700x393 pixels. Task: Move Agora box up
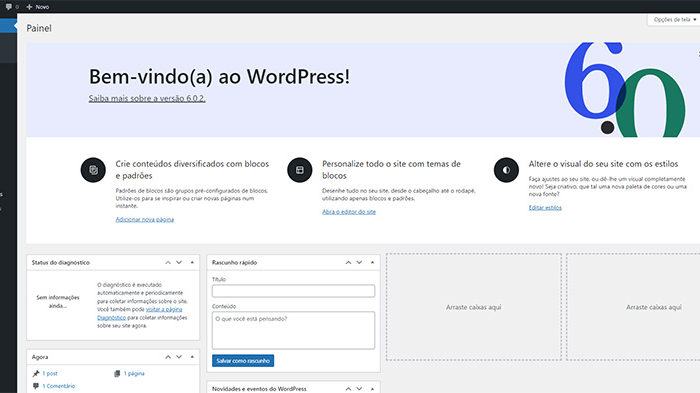point(168,357)
